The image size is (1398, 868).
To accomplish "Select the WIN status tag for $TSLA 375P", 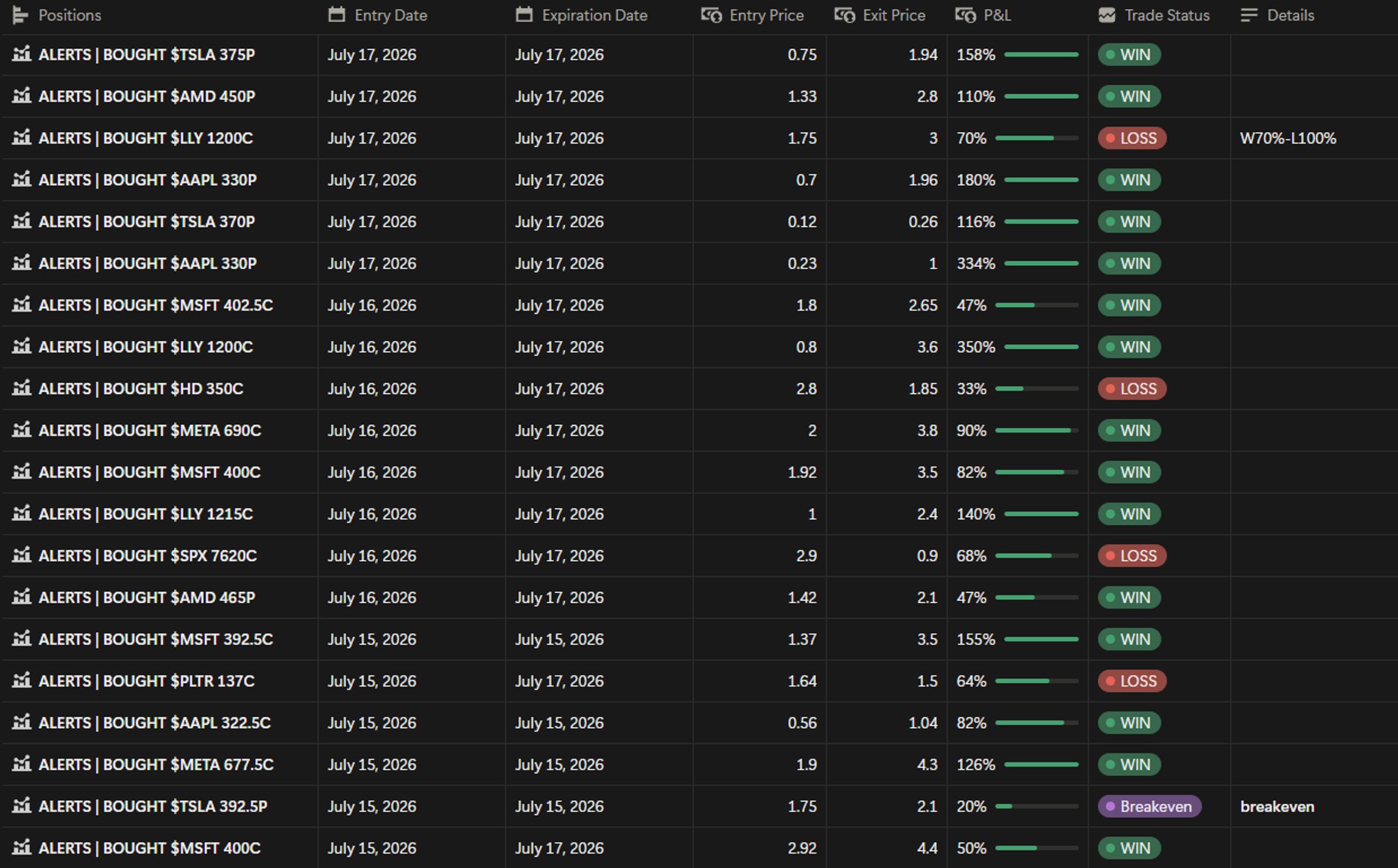I will 1129,55.
